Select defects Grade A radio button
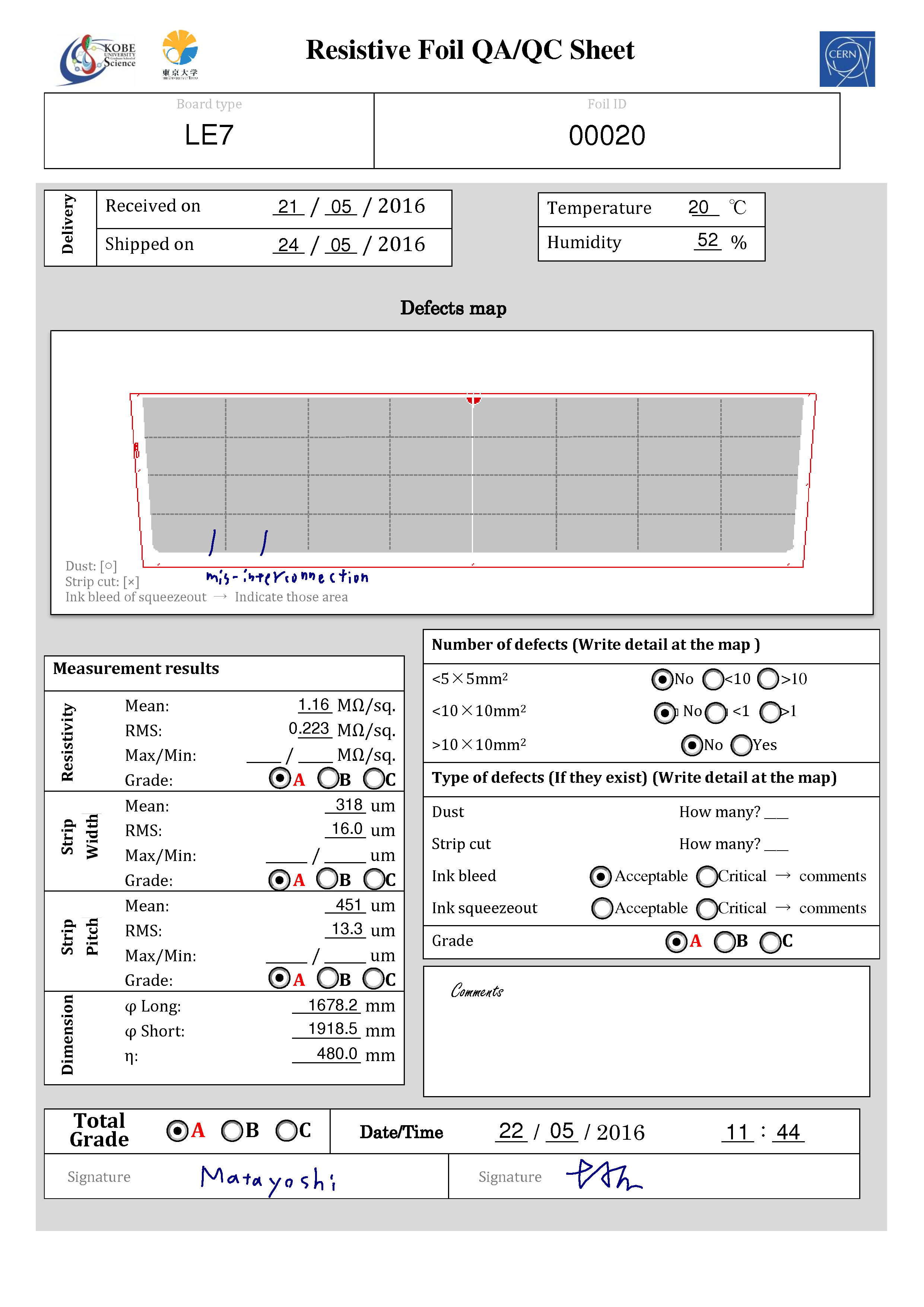Screen dimensions: 924x1307 coord(676,942)
